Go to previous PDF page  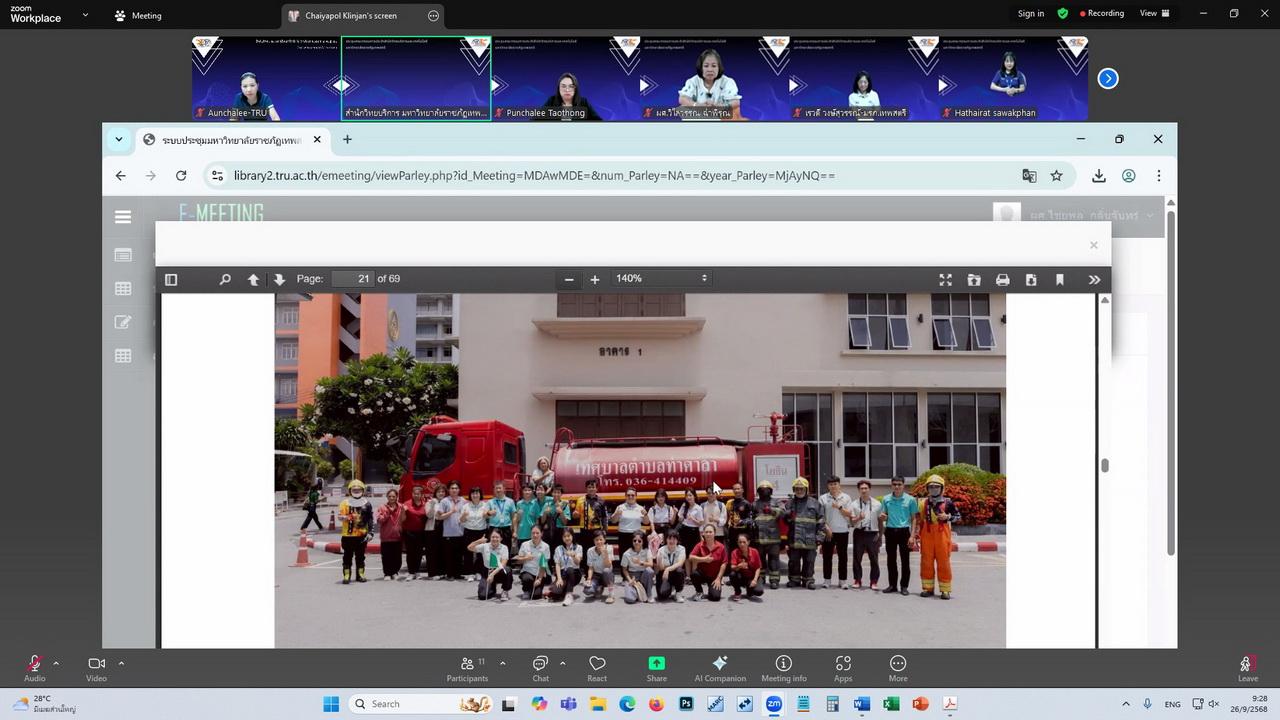253,279
